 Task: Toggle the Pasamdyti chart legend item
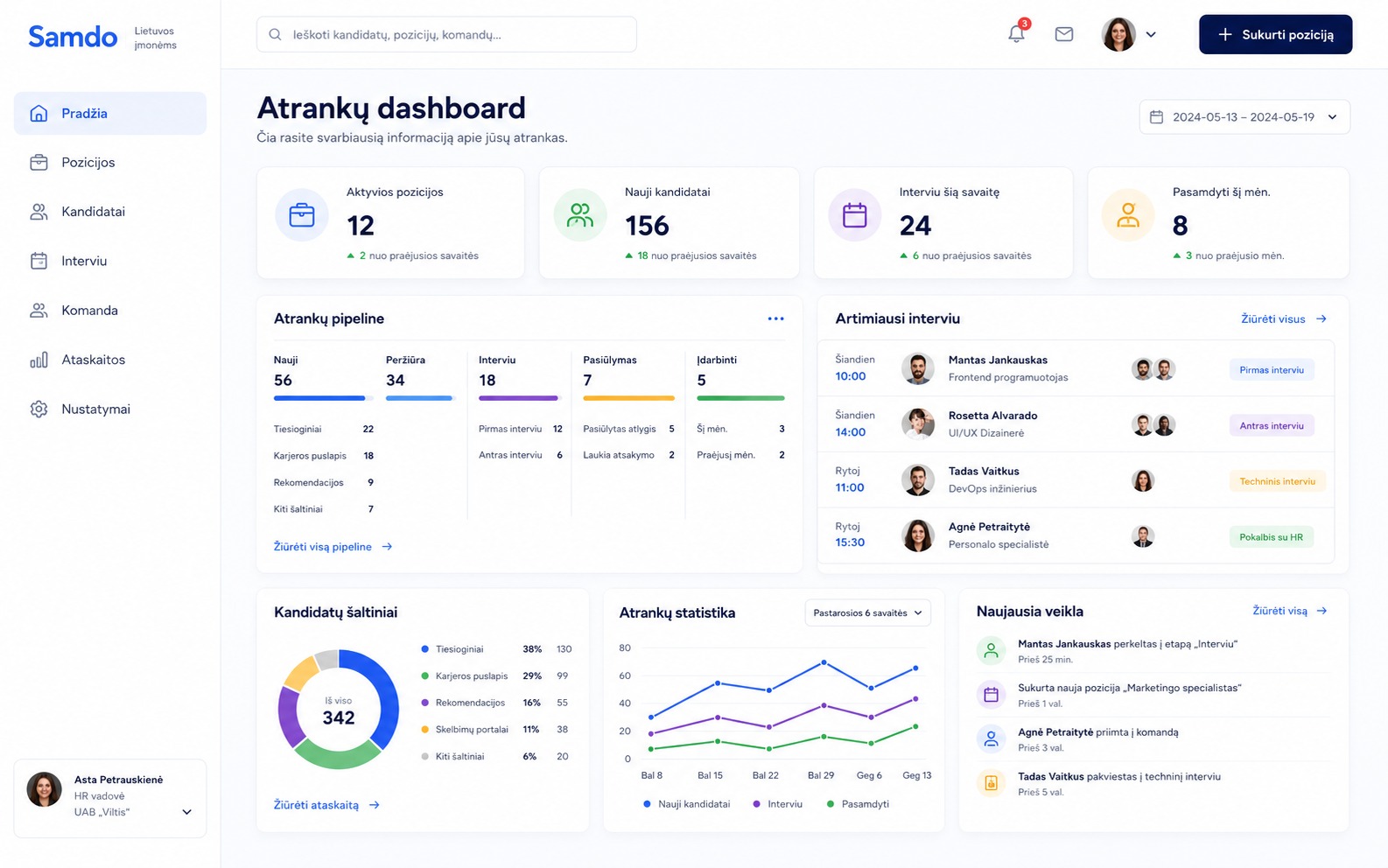point(858,804)
